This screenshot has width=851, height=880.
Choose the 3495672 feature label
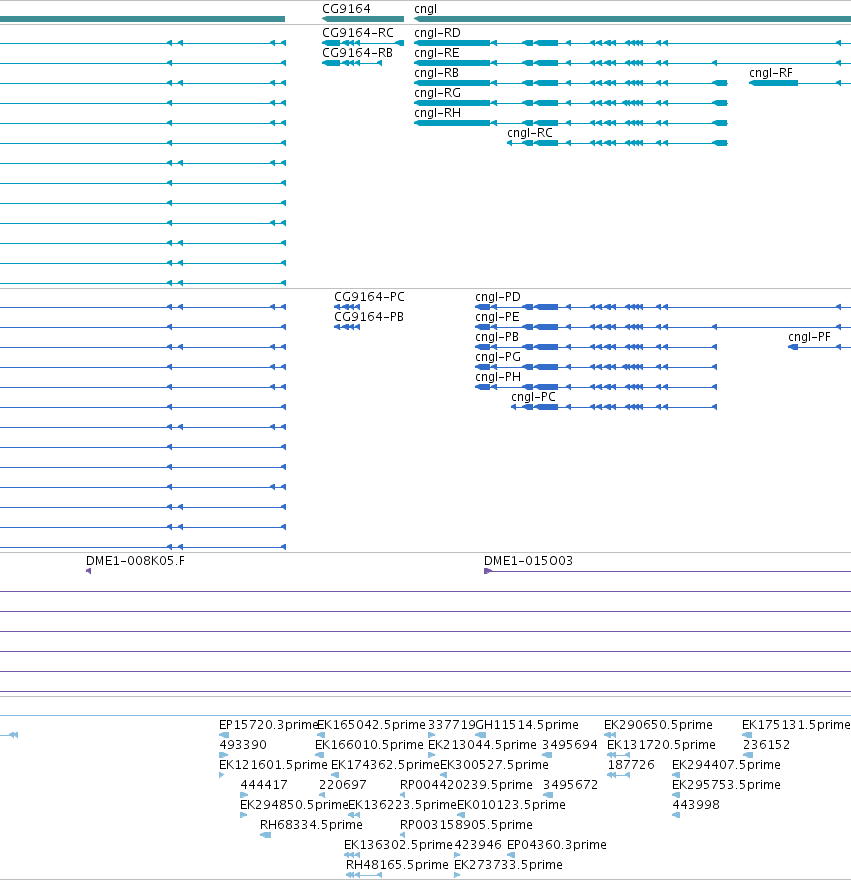(x=571, y=785)
